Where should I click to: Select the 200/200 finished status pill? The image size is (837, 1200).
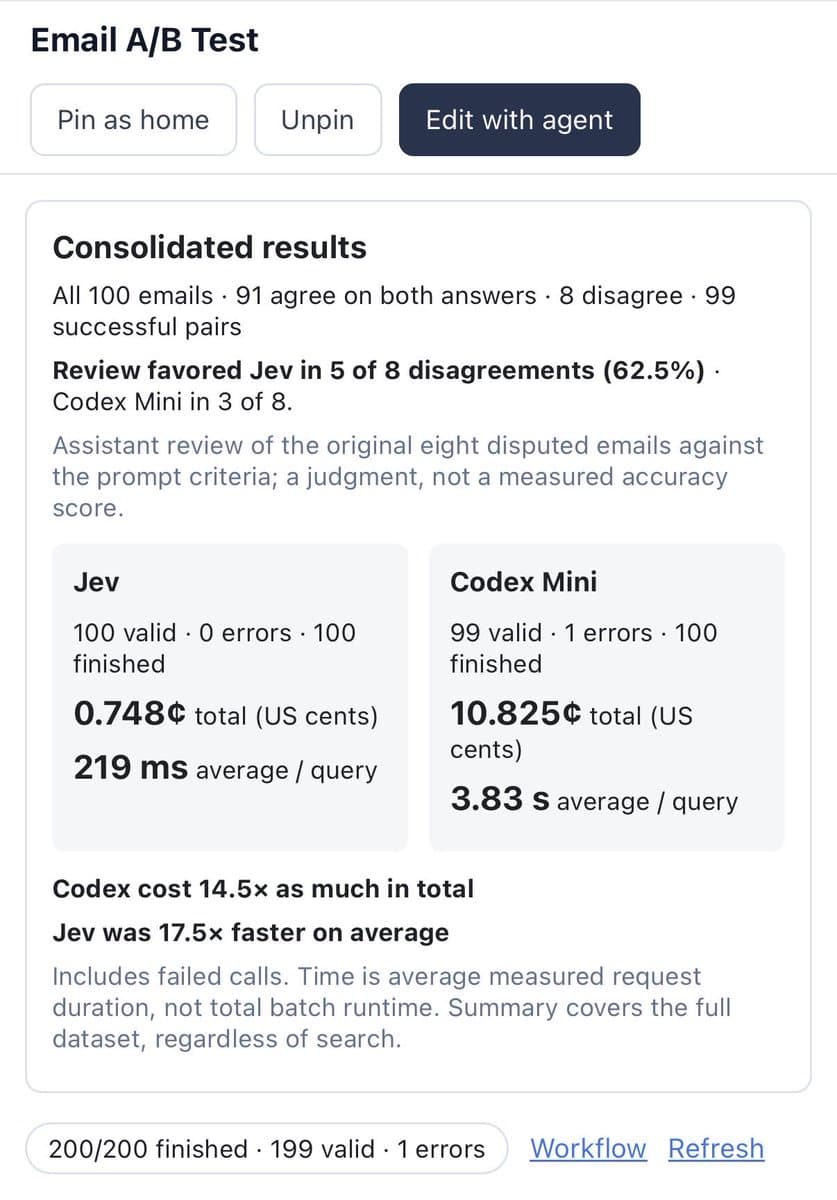(267, 1149)
